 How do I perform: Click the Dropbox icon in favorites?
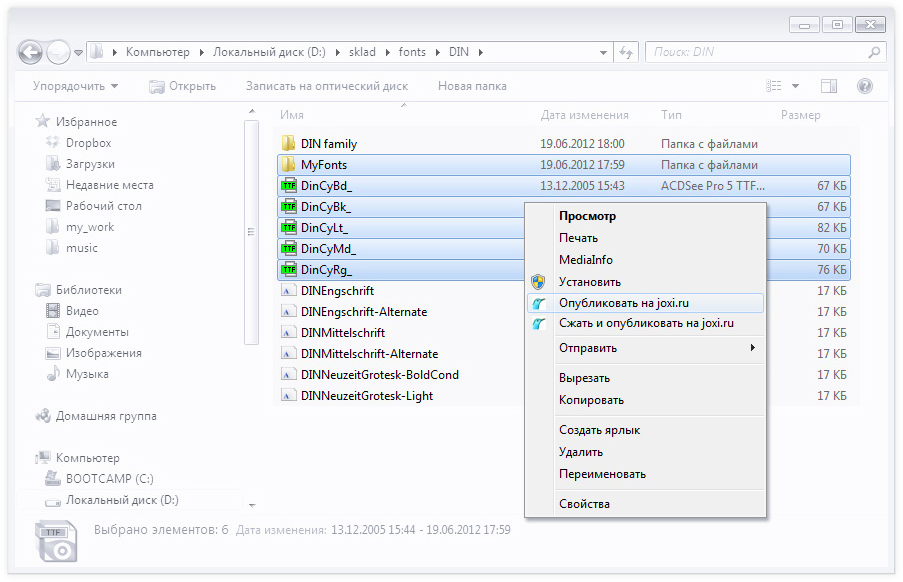(x=53, y=143)
